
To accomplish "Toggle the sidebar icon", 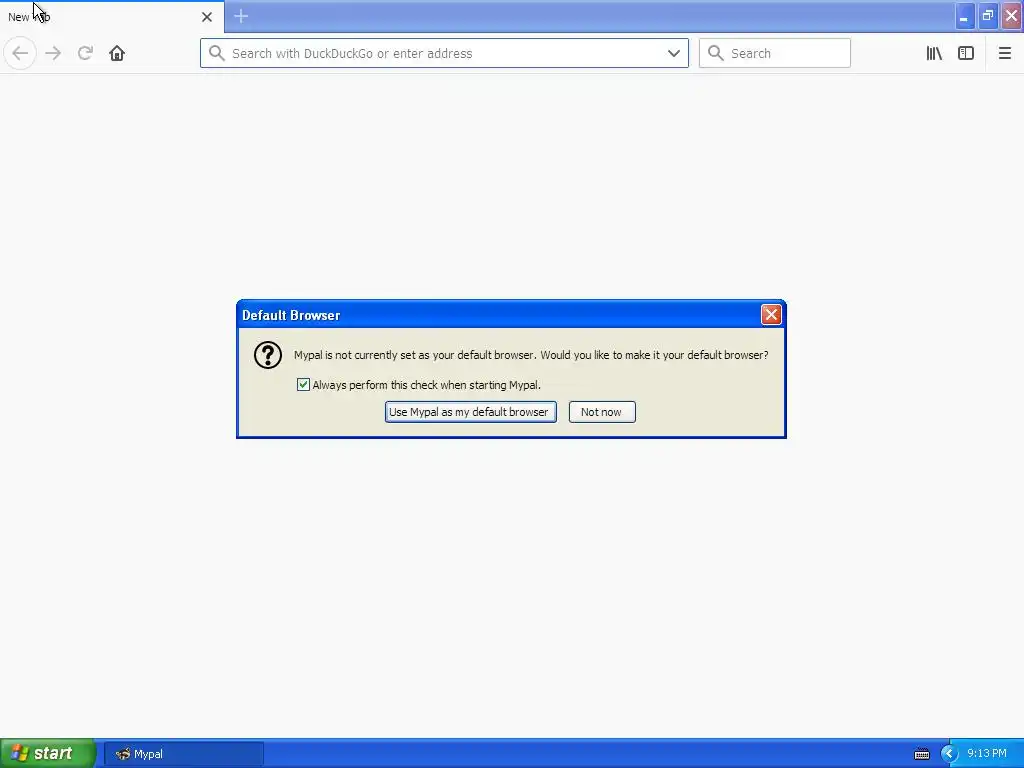I will 966,53.
